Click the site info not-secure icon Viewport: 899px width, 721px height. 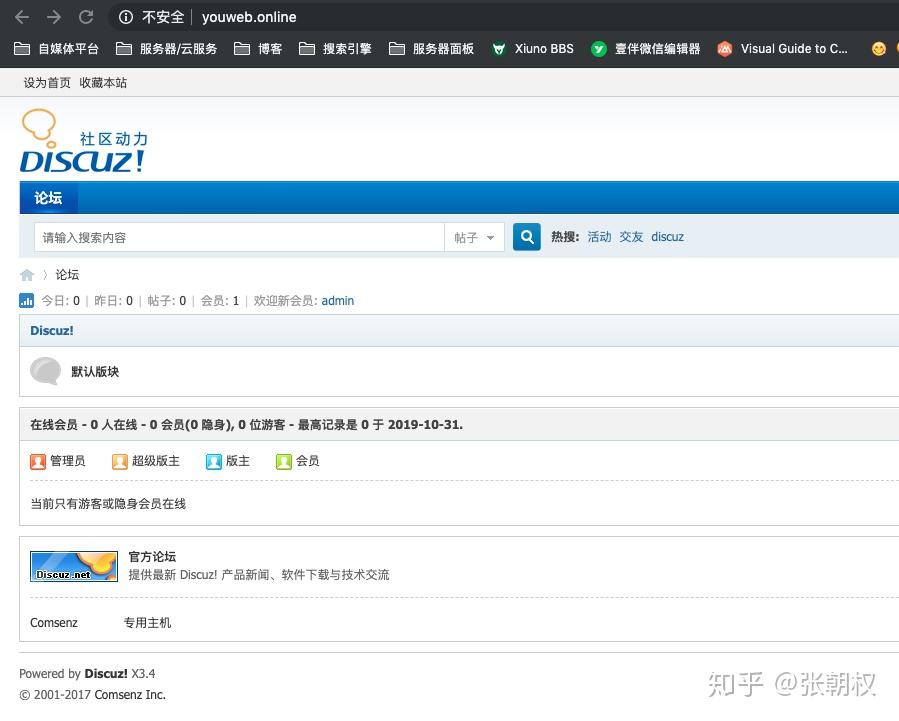click(126, 17)
